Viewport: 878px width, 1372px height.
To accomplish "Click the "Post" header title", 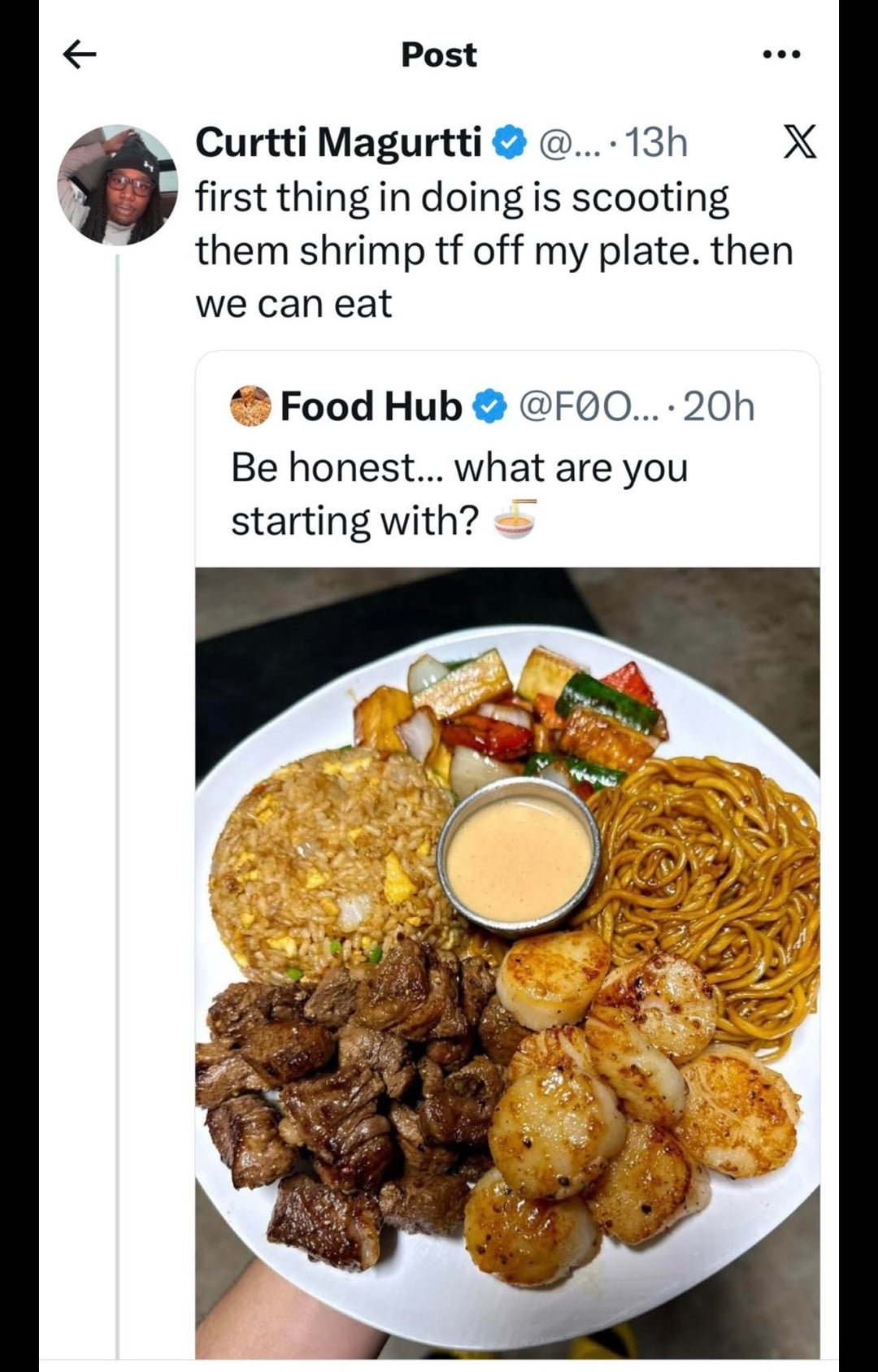I will [x=439, y=54].
